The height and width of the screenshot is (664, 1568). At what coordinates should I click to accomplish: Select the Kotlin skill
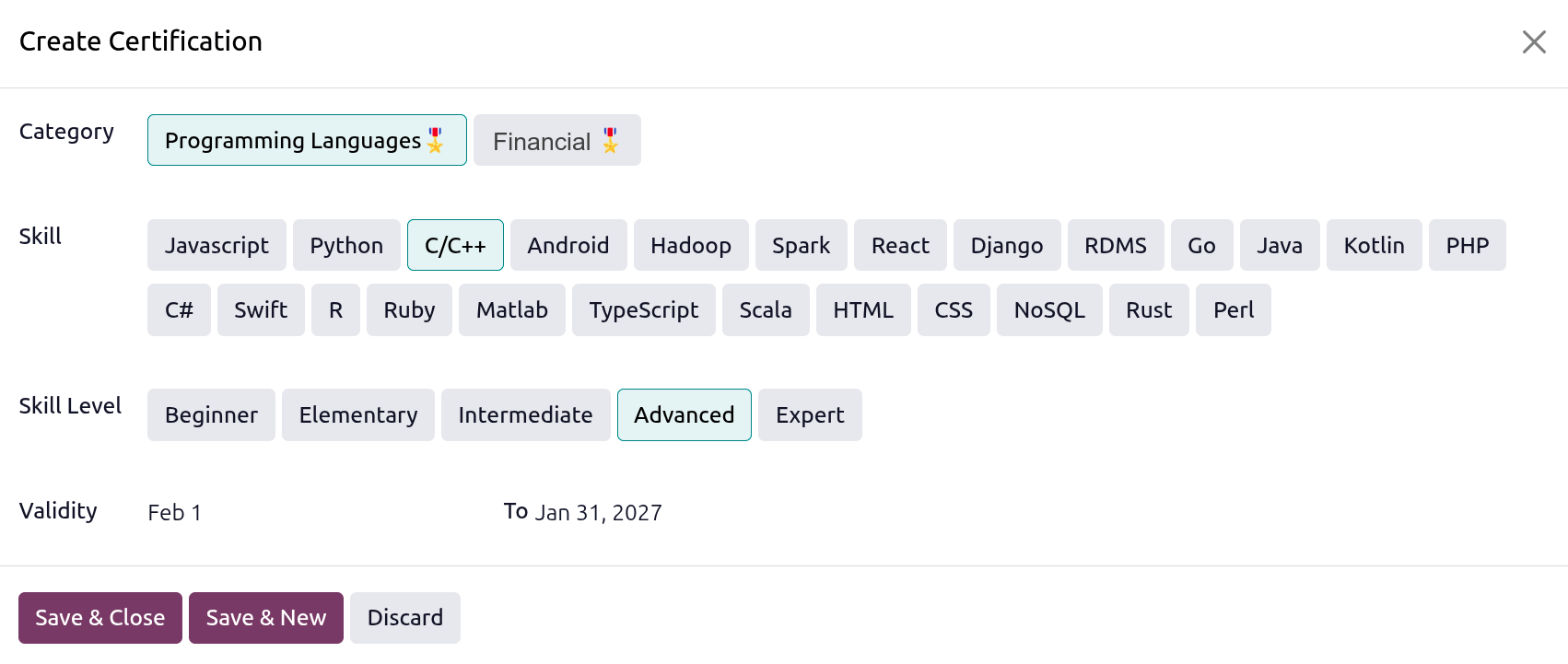click(1374, 245)
